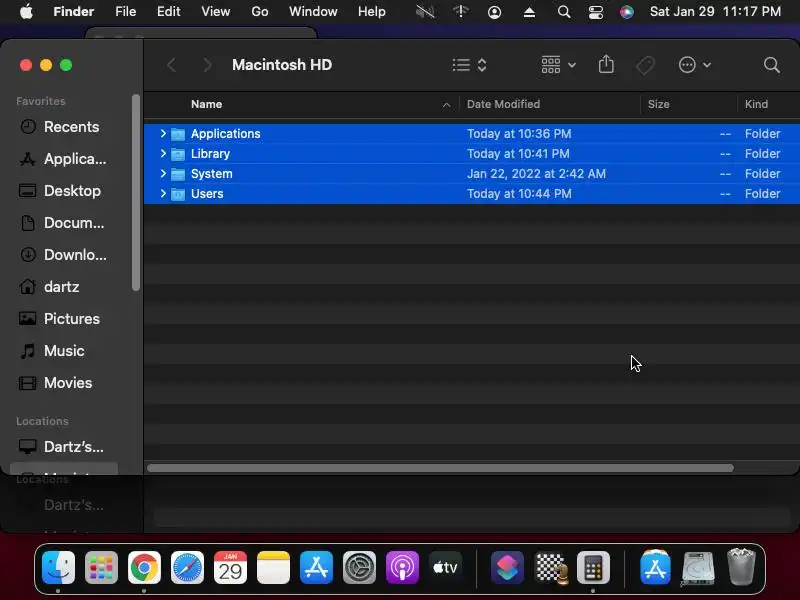Expand the Applications folder disclosure arrow
The width and height of the screenshot is (800, 600).
coord(163,133)
